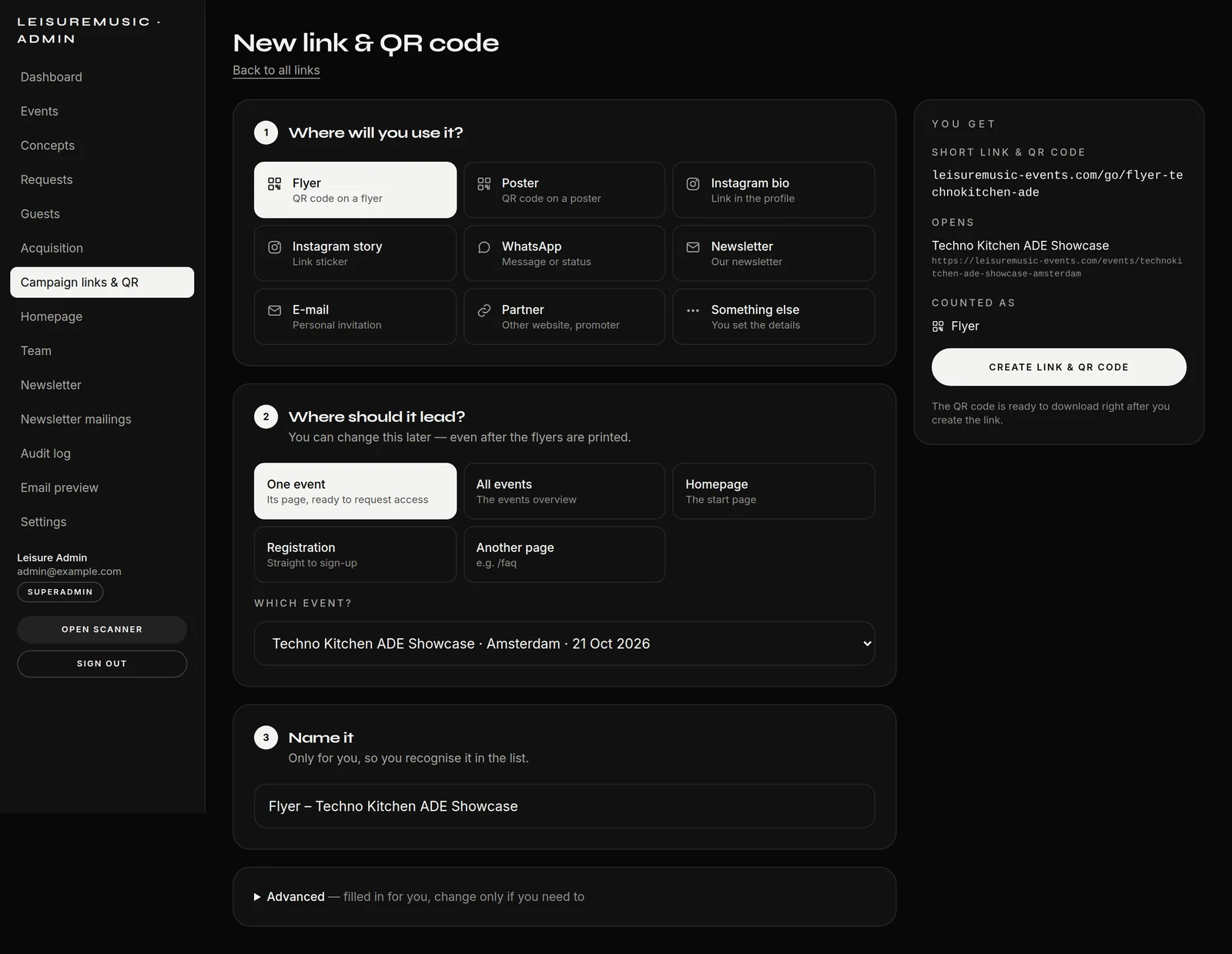Choose the Instagram bio icon option
This screenshot has width=1232, height=954.
pyautogui.click(x=693, y=184)
